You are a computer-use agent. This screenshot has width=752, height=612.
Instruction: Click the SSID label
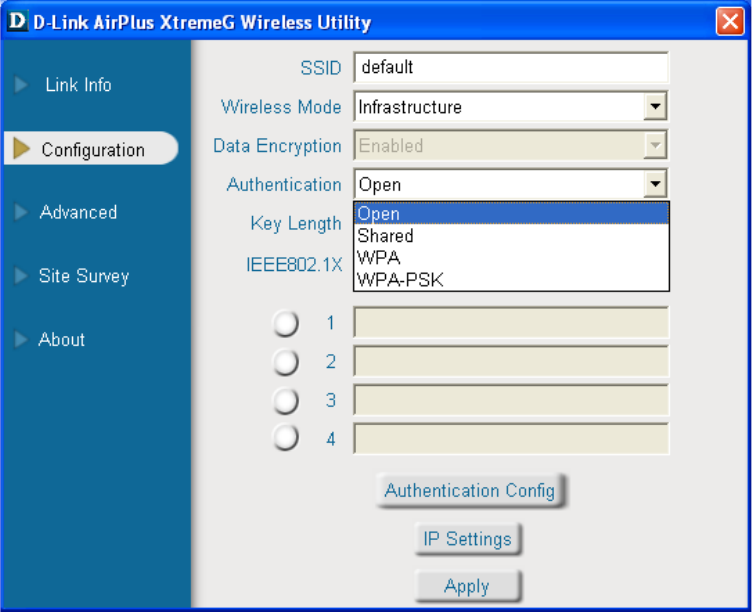click(x=321, y=68)
